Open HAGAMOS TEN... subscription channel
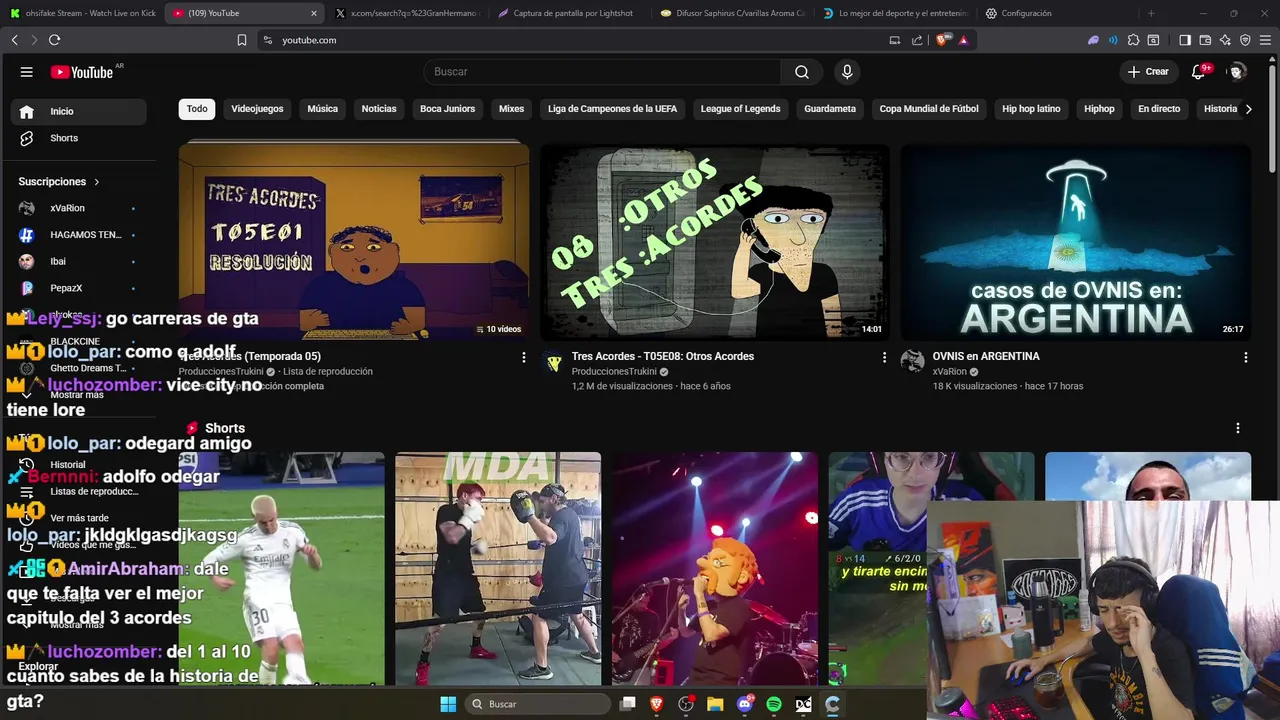 coord(78,235)
